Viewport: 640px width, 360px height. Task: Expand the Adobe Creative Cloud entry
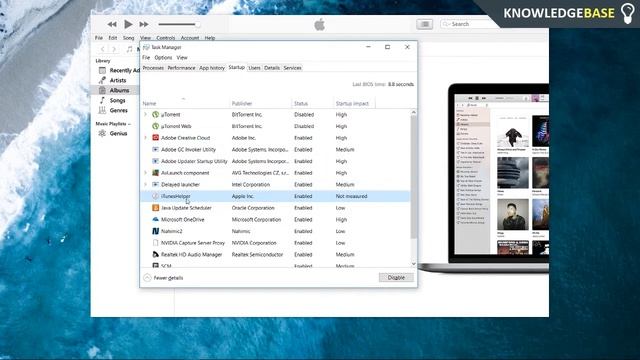(x=146, y=138)
